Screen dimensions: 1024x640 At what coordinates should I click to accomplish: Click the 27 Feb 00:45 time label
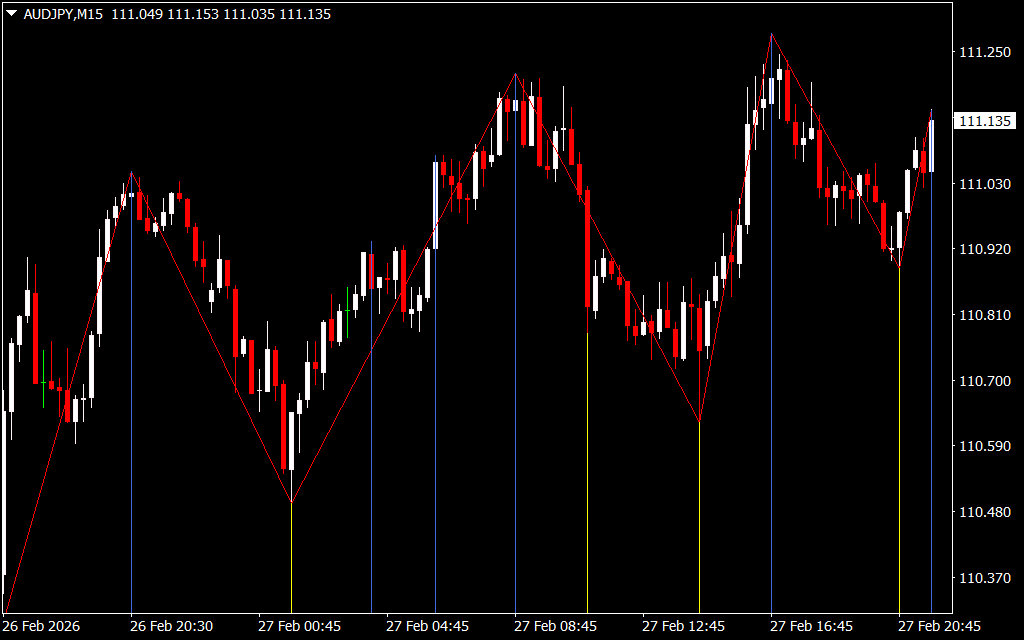click(x=299, y=626)
